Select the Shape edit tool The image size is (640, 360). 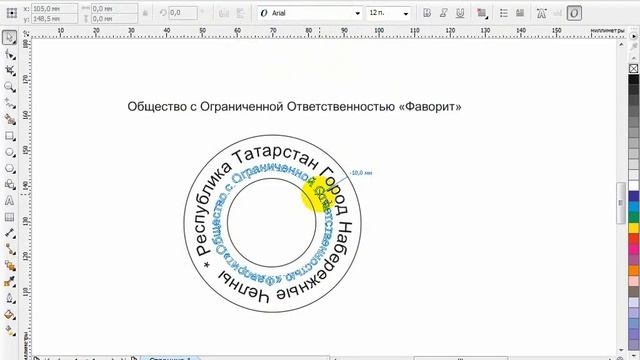click(9, 54)
